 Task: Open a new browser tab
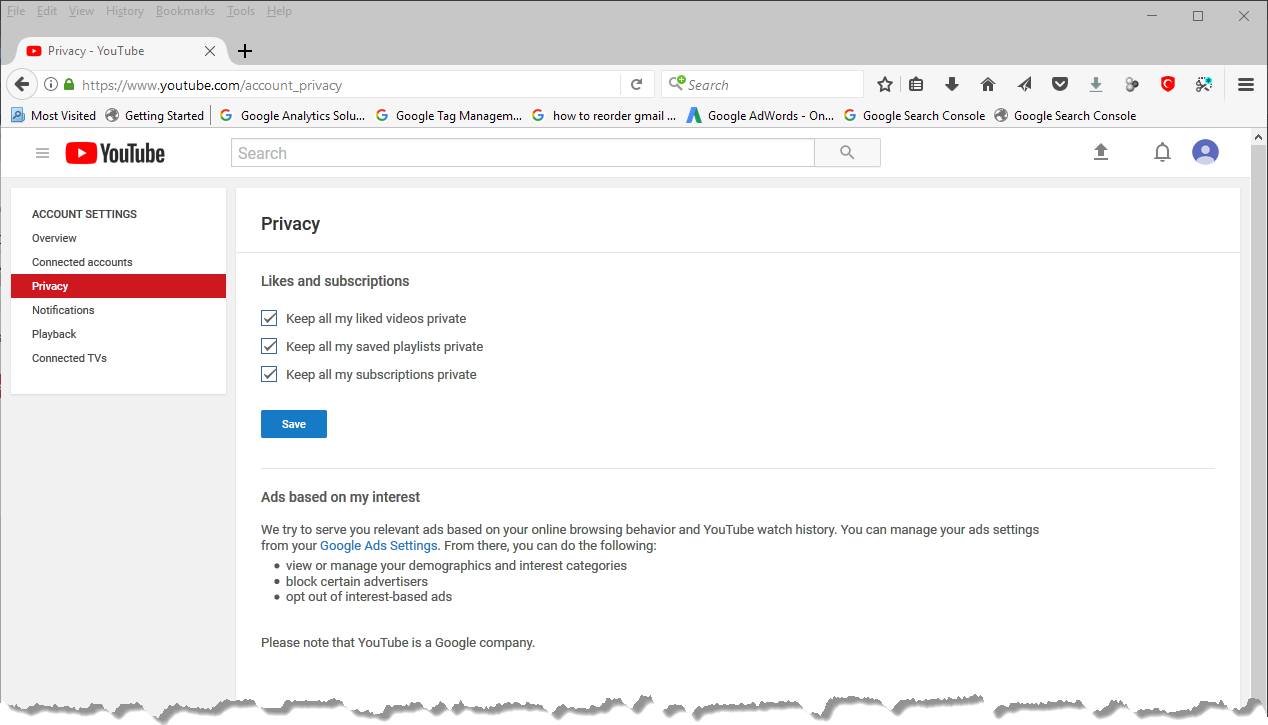pyautogui.click(x=245, y=51)
